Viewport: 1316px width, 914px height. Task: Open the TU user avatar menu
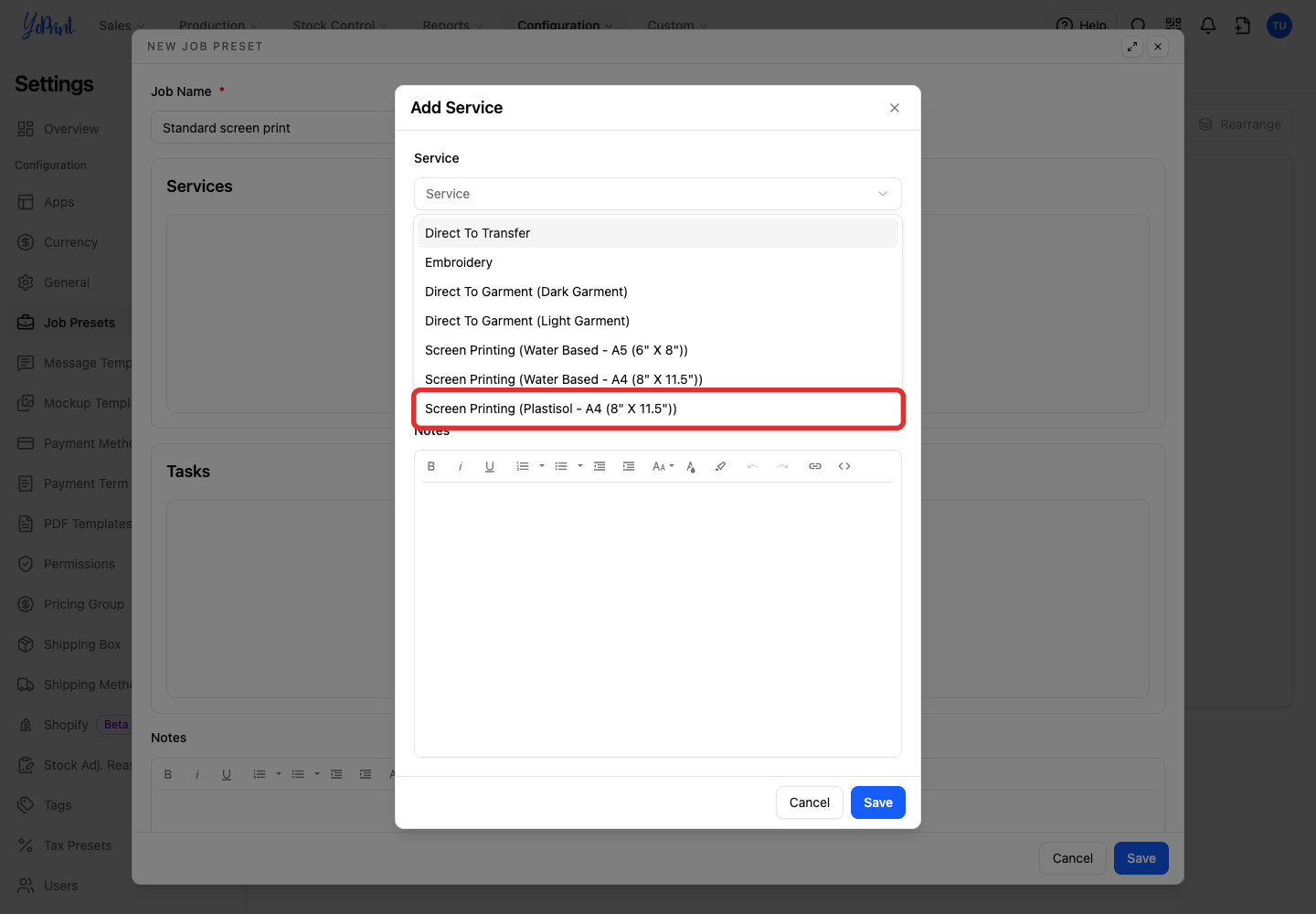point(1279,26)
